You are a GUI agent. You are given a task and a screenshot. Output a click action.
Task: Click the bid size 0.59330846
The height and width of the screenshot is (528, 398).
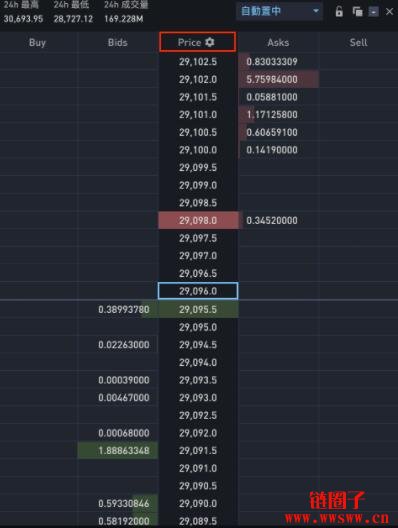point(124,503)
